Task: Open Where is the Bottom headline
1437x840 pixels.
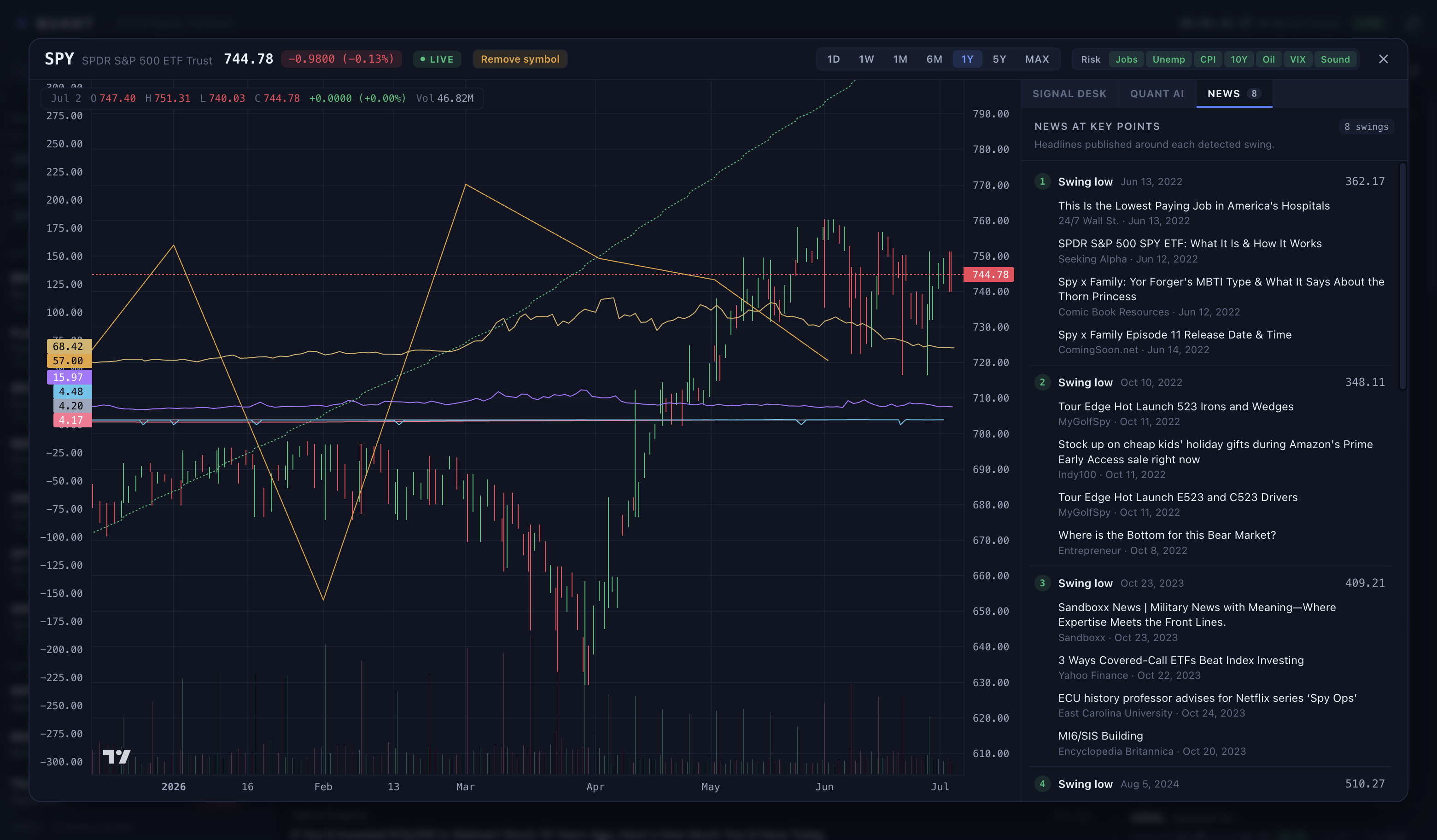Action: (x=1167, y=535)
